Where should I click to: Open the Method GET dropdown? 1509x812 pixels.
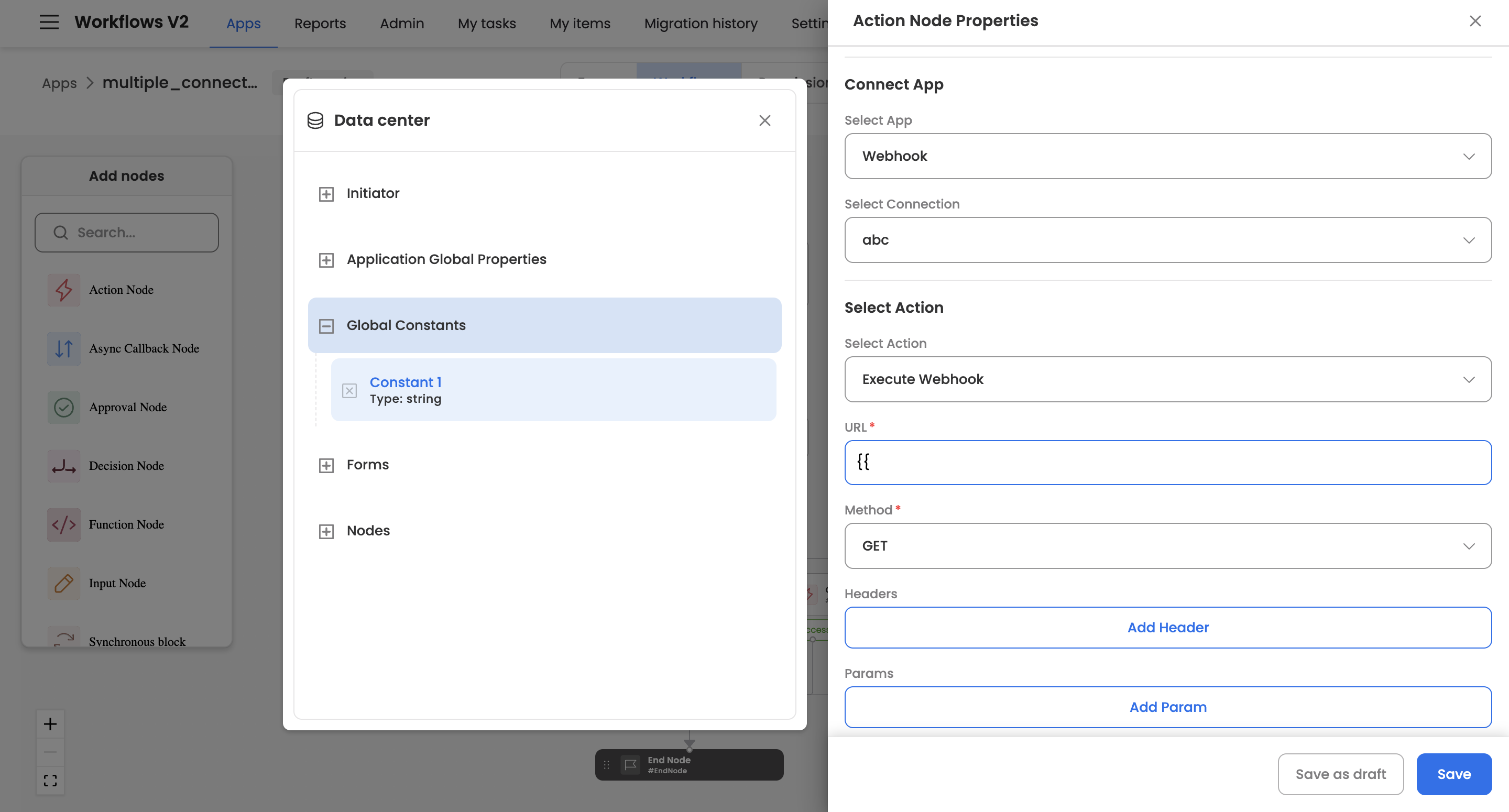click(x=1167, y=545)
